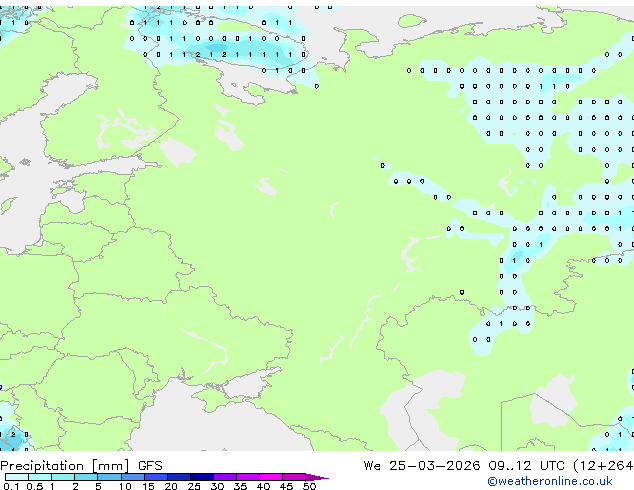Click the 'Precipitation [mm]' title text
The width and height of the screenshot is (634, 490).
(x=65, y=466)
